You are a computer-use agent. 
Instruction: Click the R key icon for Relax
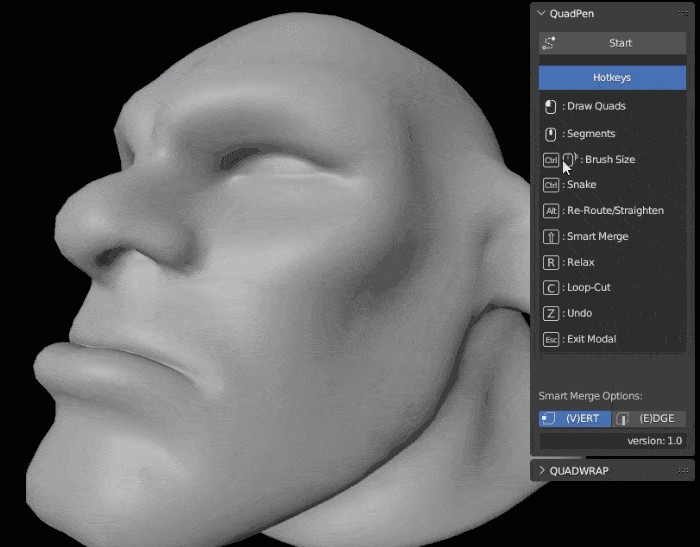click(551, 262)
